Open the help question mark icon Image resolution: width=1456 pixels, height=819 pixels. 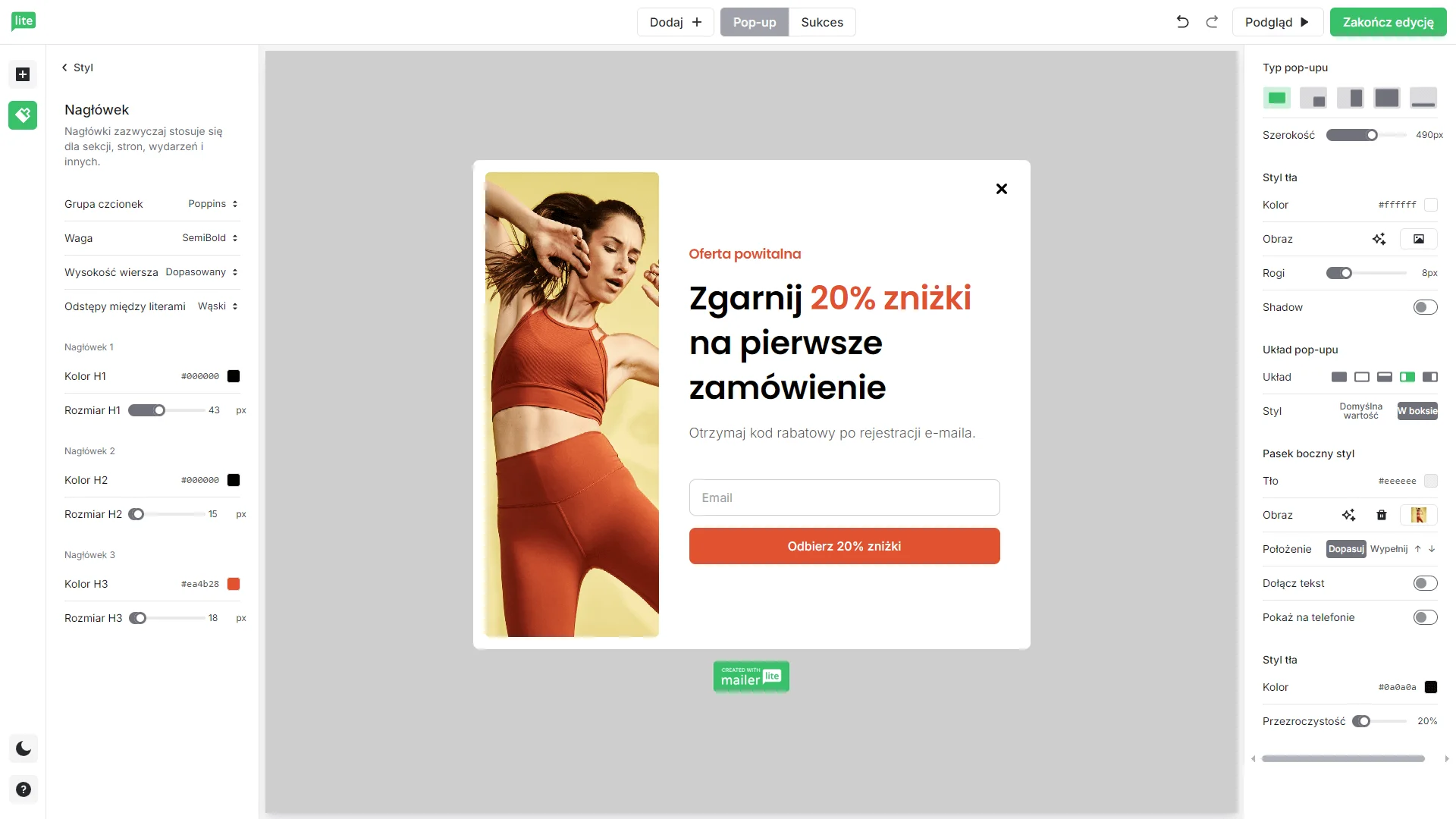[x=24, y=790]
